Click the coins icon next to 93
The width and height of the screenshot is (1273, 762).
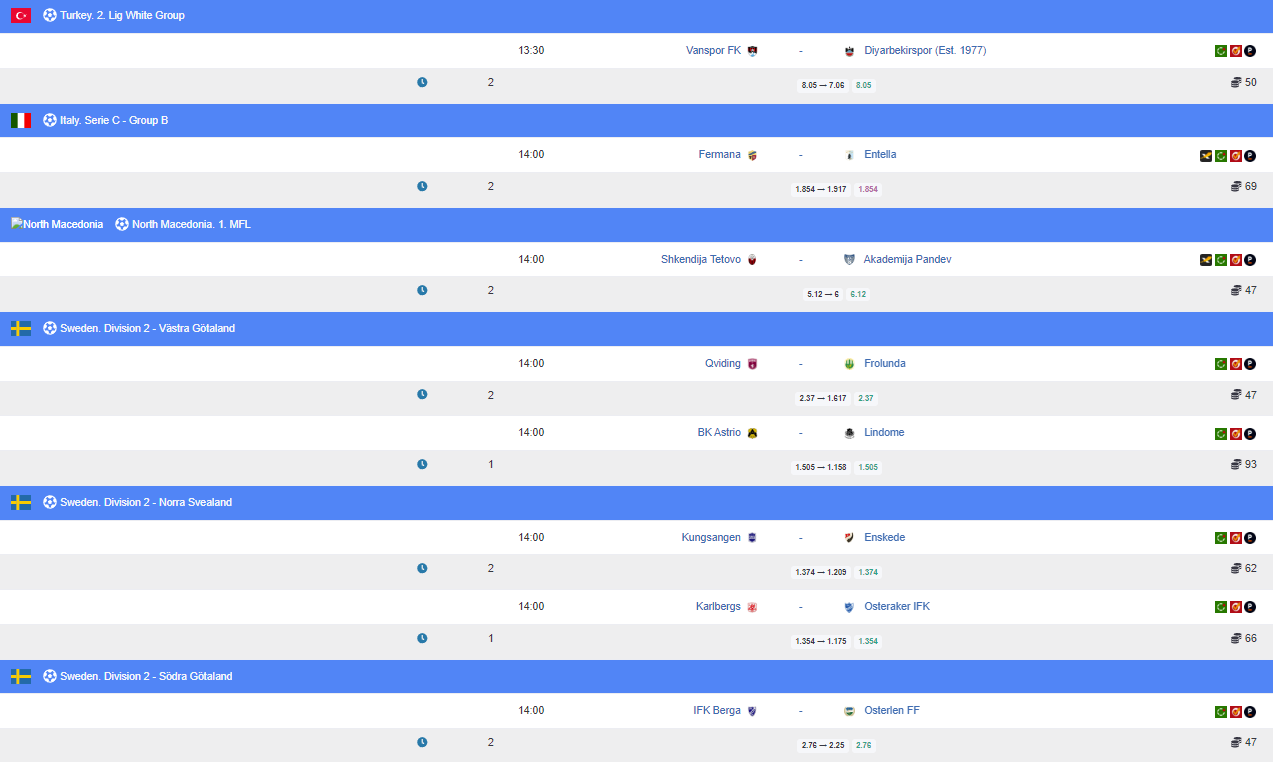(x=1236, y=464)
